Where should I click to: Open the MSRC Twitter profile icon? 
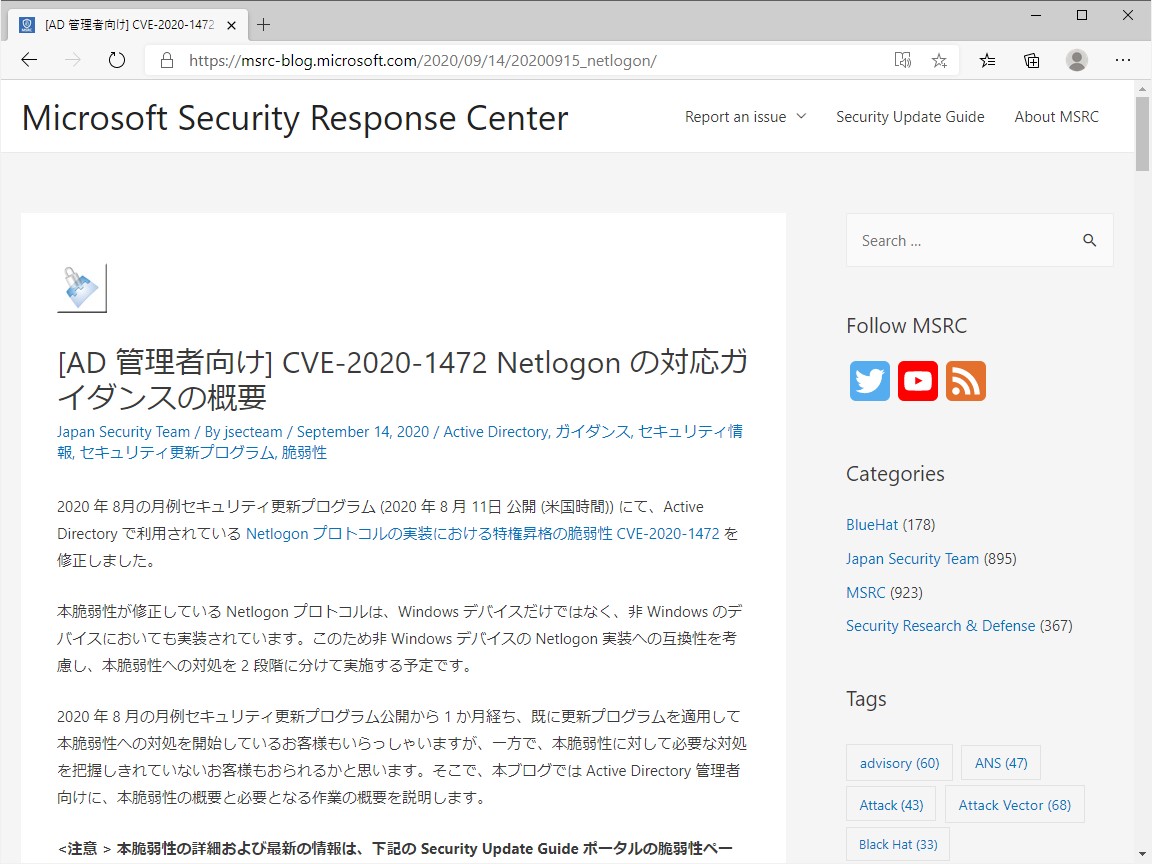point(869,381)
